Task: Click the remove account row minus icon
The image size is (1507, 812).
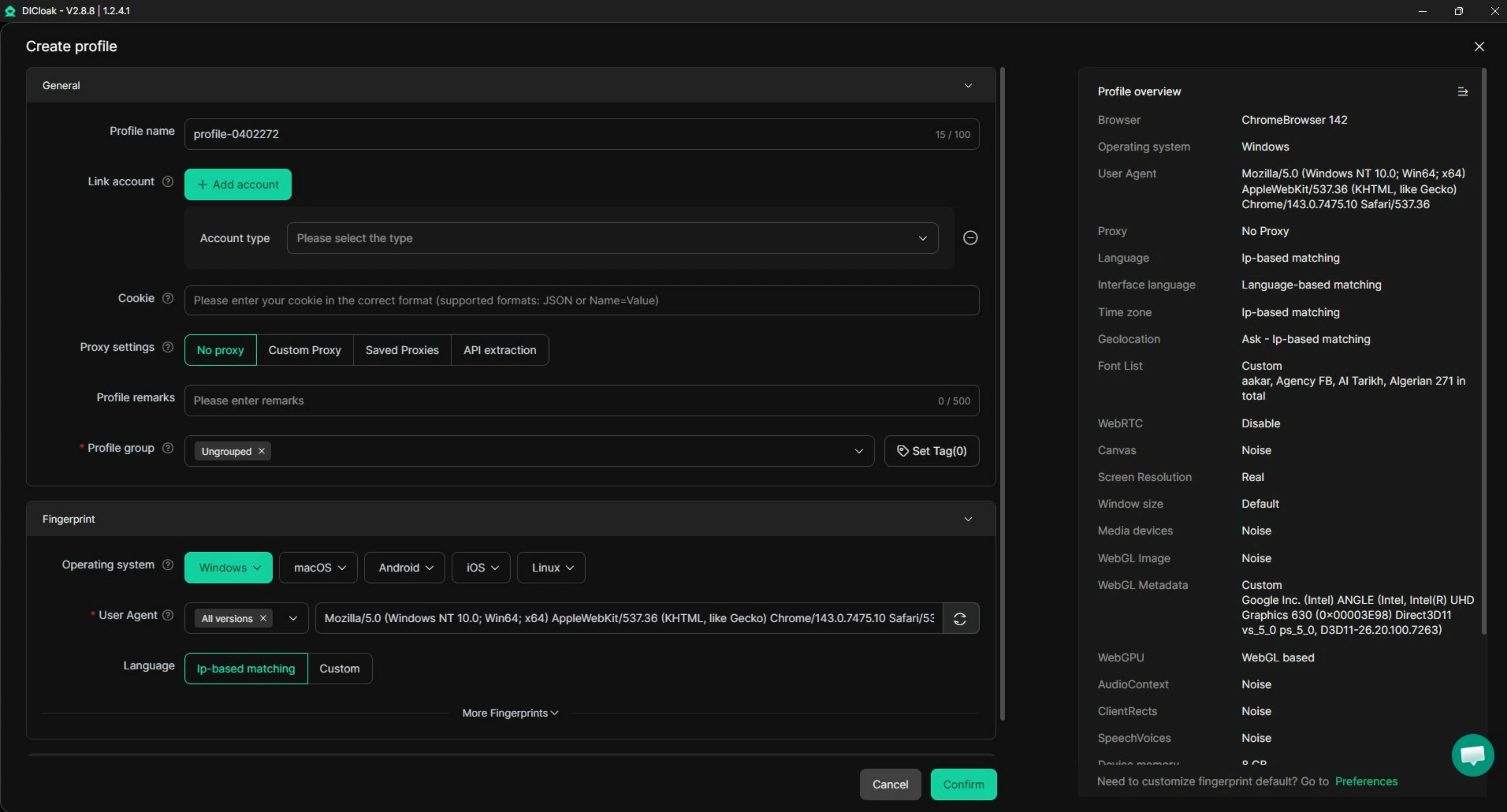Action: click(x=970, y=237)
